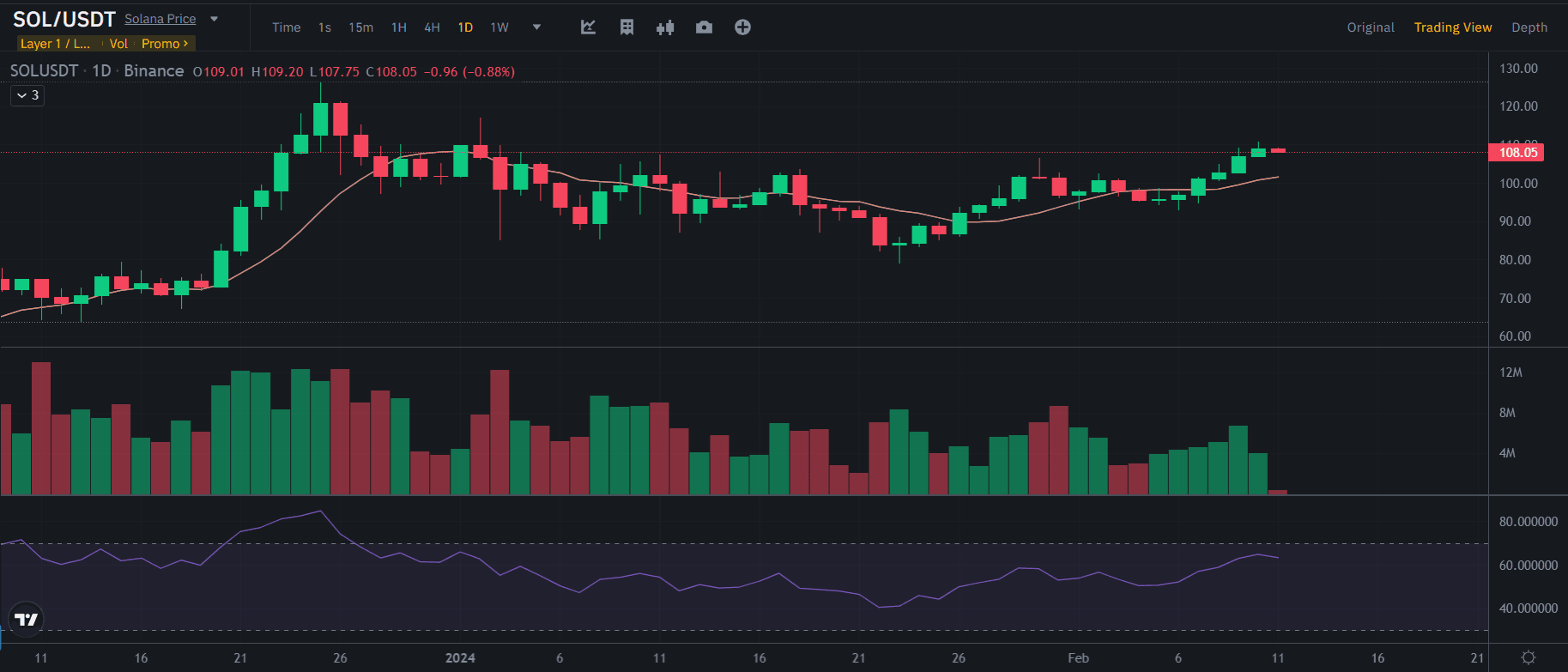Image resolution: width=1568 pixels, height=672 pixels.
Task: Open the technical indicators chart icon
Action: pos(588,27)
